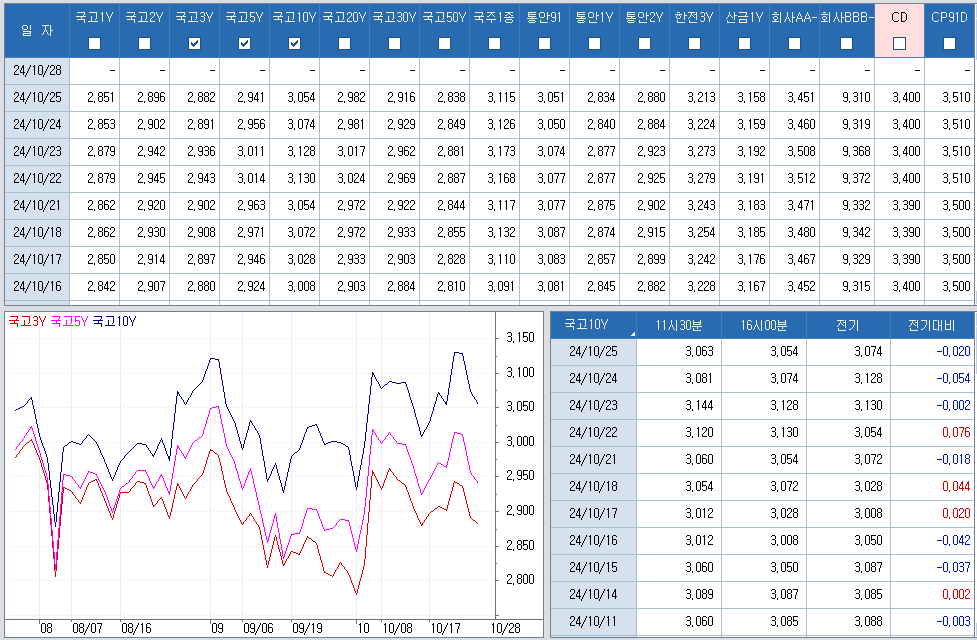The height and width of the screenshot is (640, 977).
Task: Enable the 국고30Y checkbox
Action: tap(394, 43)
